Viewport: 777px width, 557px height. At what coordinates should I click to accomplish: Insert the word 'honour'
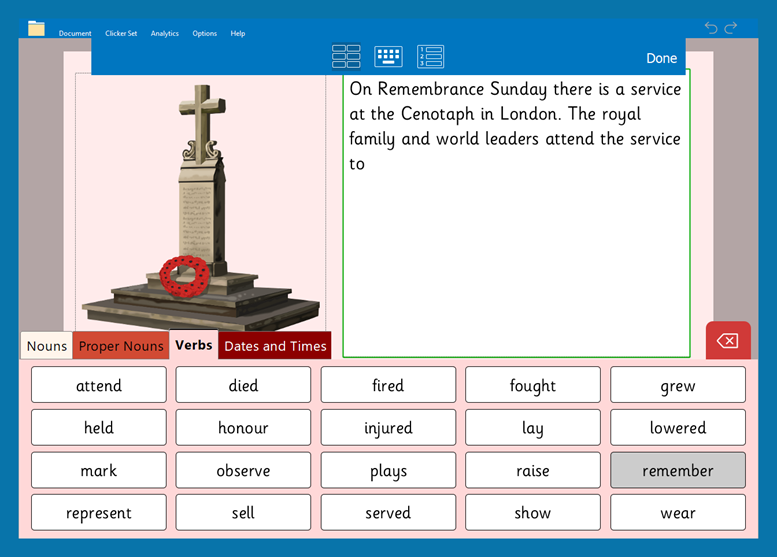click(x=243, y=428)
